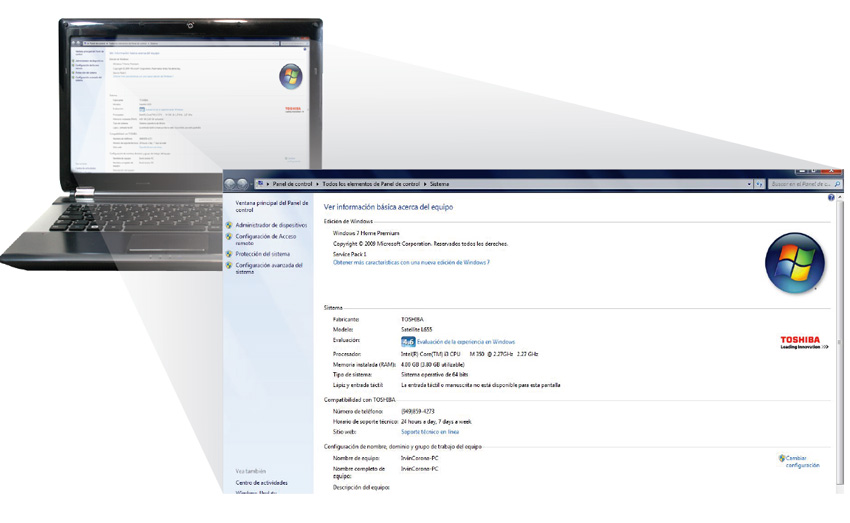Expand the arrow before Panel de control breadcrumb
This screenshot has height=523, width=850.
coord(268,184)
